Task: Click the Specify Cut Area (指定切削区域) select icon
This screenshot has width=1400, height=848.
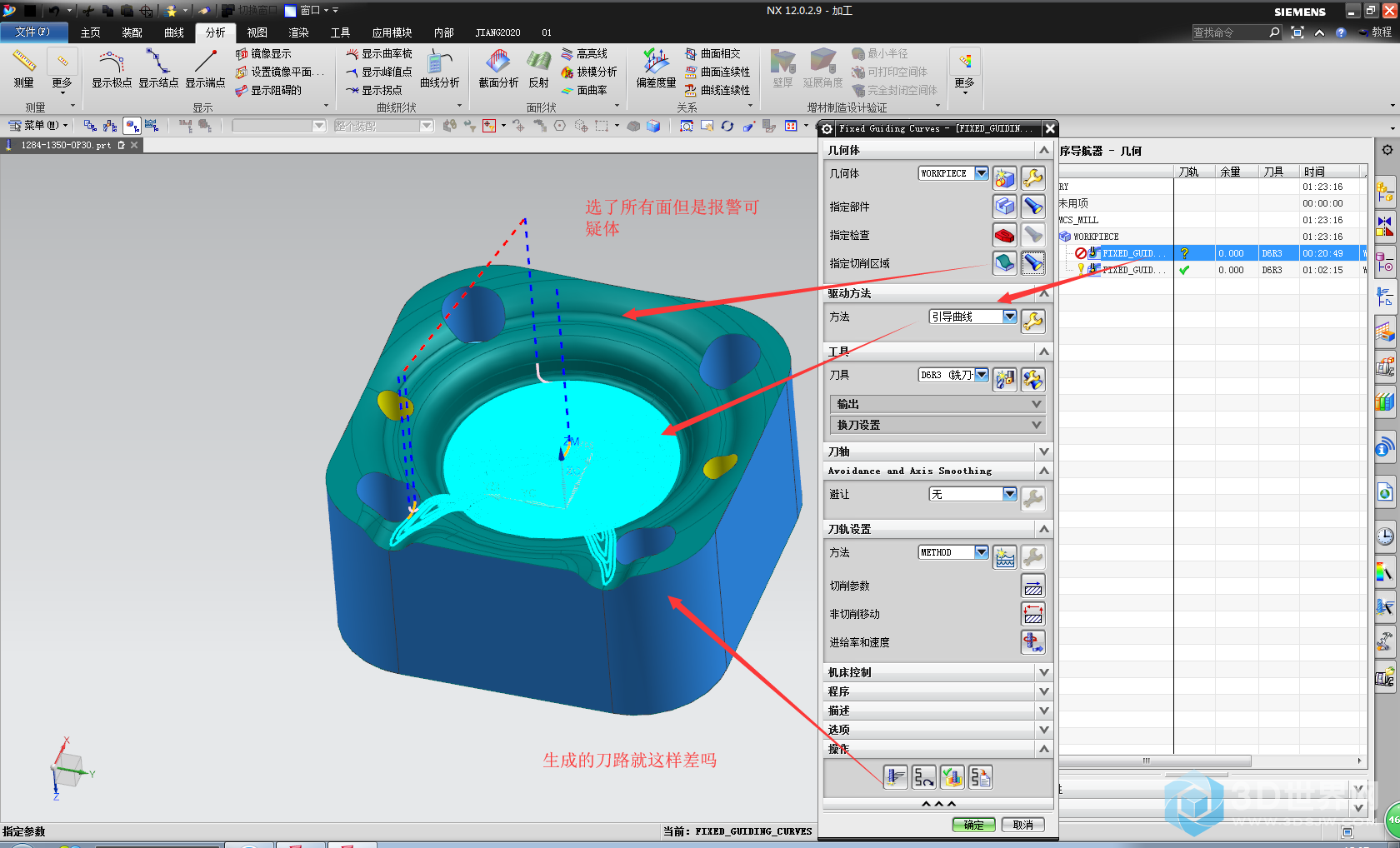Action: click(x=1005, y=263)
